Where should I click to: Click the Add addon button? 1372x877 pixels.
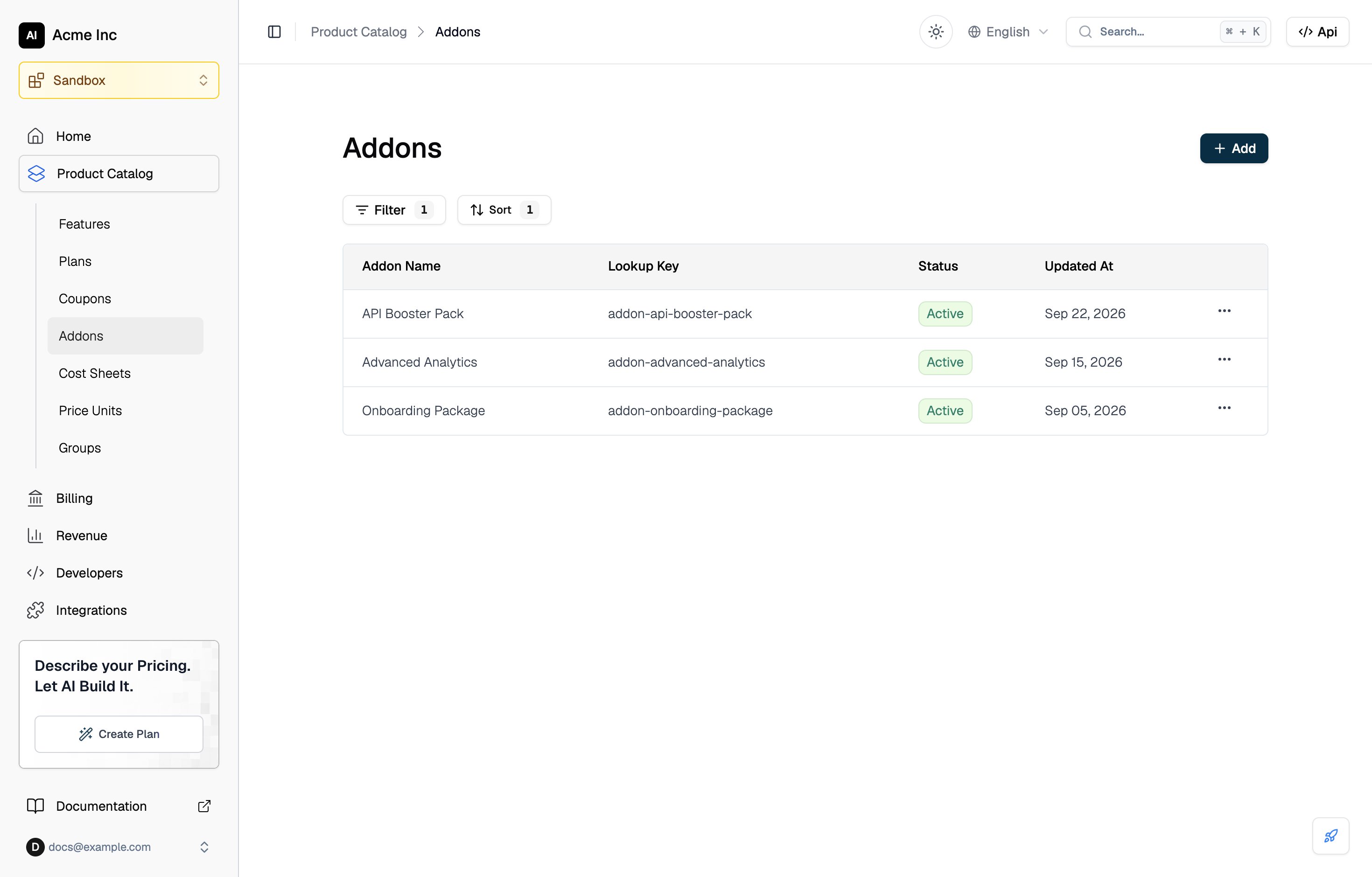tap(1233, 148)
